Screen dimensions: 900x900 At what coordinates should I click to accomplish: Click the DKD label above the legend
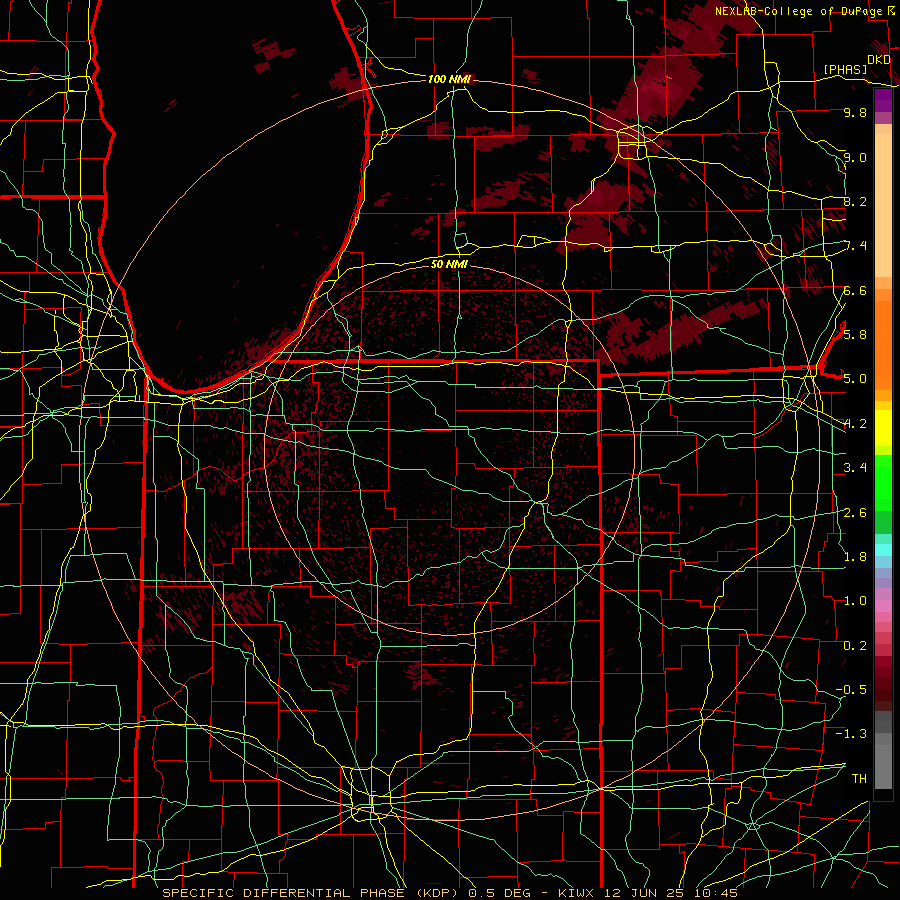pyautogui.click(x=879, y=59)
